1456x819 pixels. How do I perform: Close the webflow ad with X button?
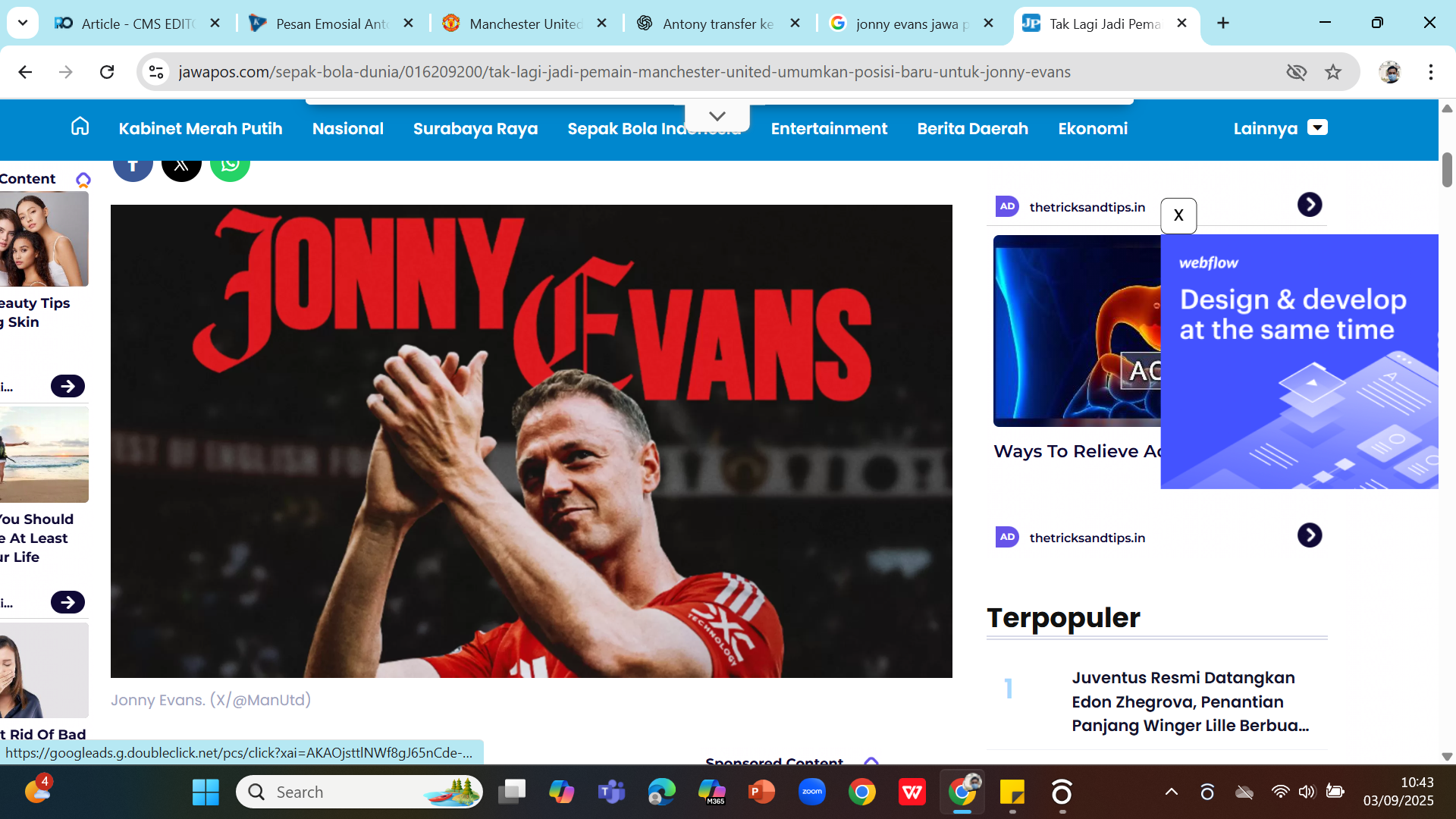click(1178, 215)
